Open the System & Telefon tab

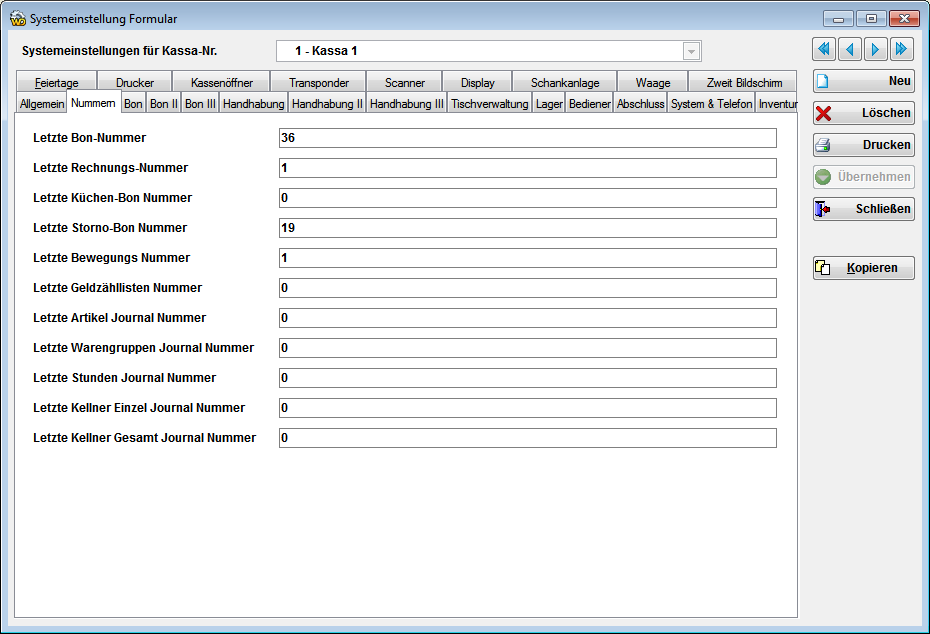(711, 104)
